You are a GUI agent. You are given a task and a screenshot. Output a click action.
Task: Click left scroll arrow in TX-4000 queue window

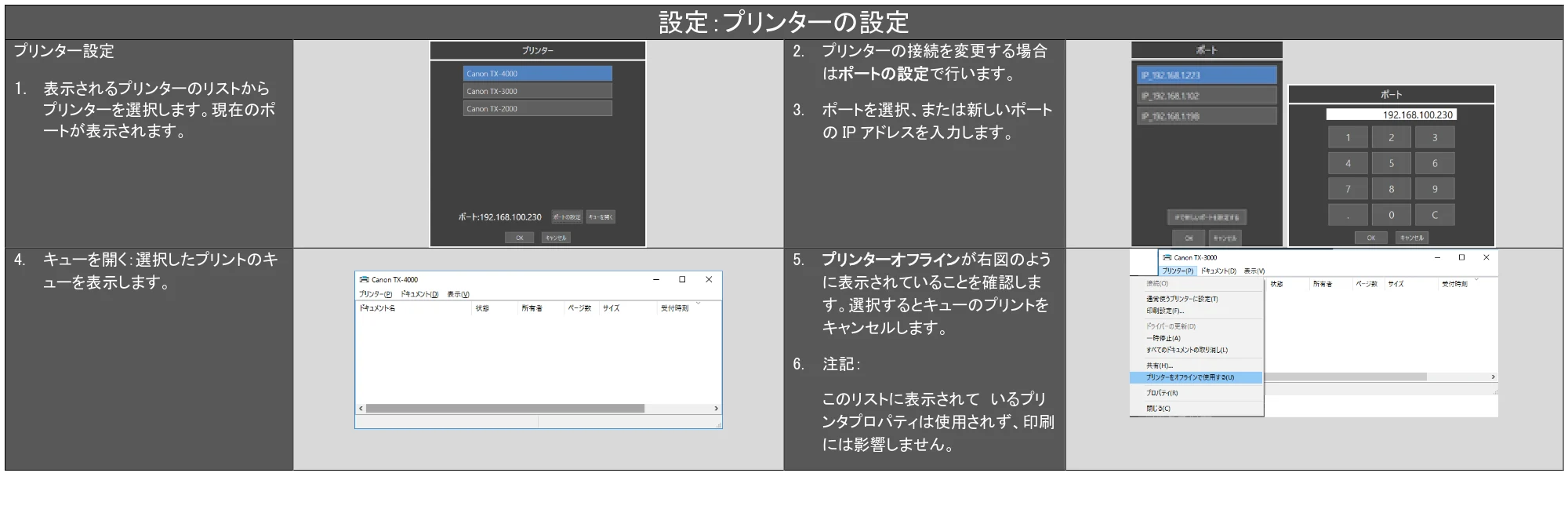click(x=361, y=409)
